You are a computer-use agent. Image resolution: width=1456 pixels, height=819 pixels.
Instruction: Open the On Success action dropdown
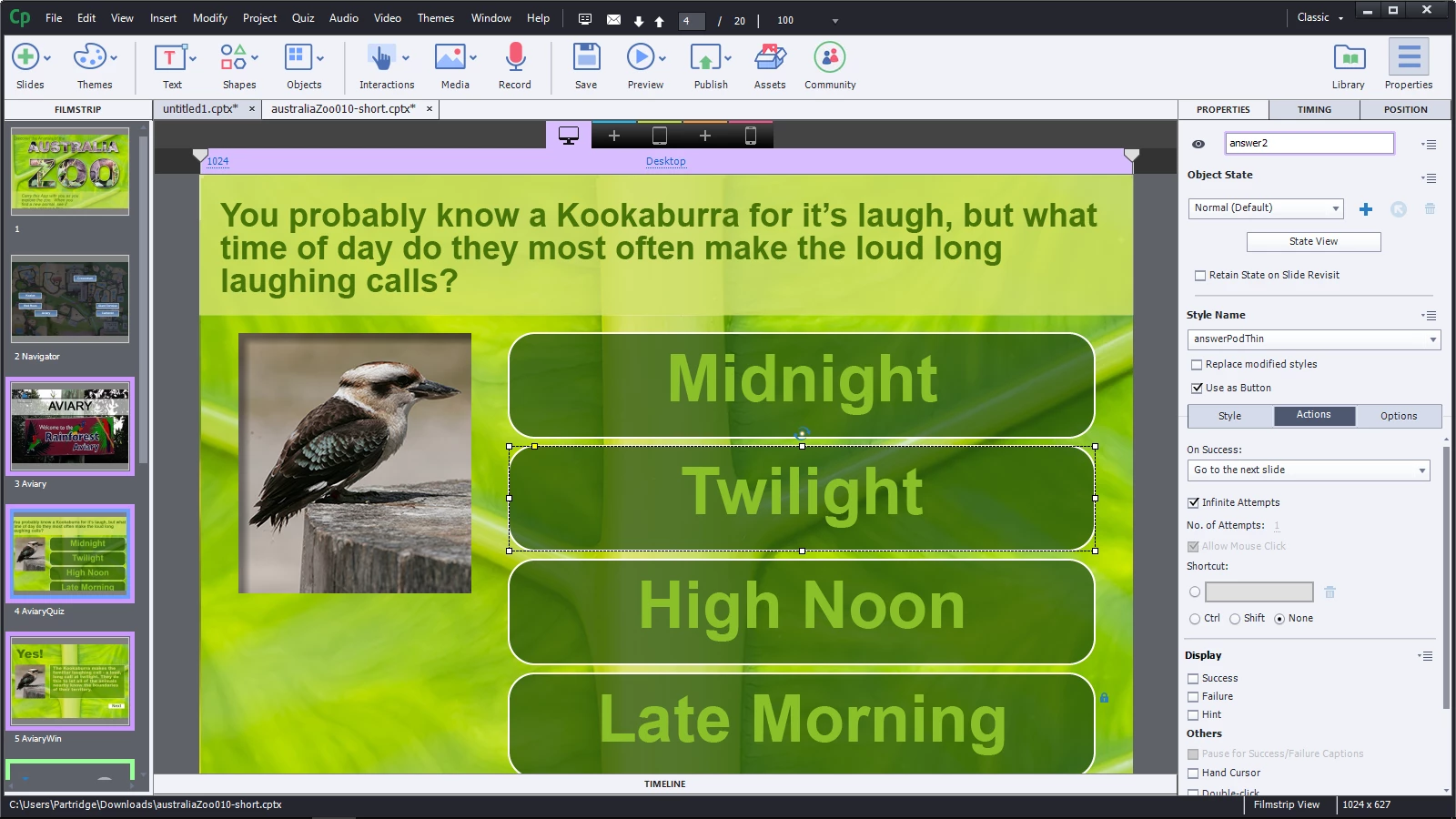pyautogui.click(x=1309, y=470)
